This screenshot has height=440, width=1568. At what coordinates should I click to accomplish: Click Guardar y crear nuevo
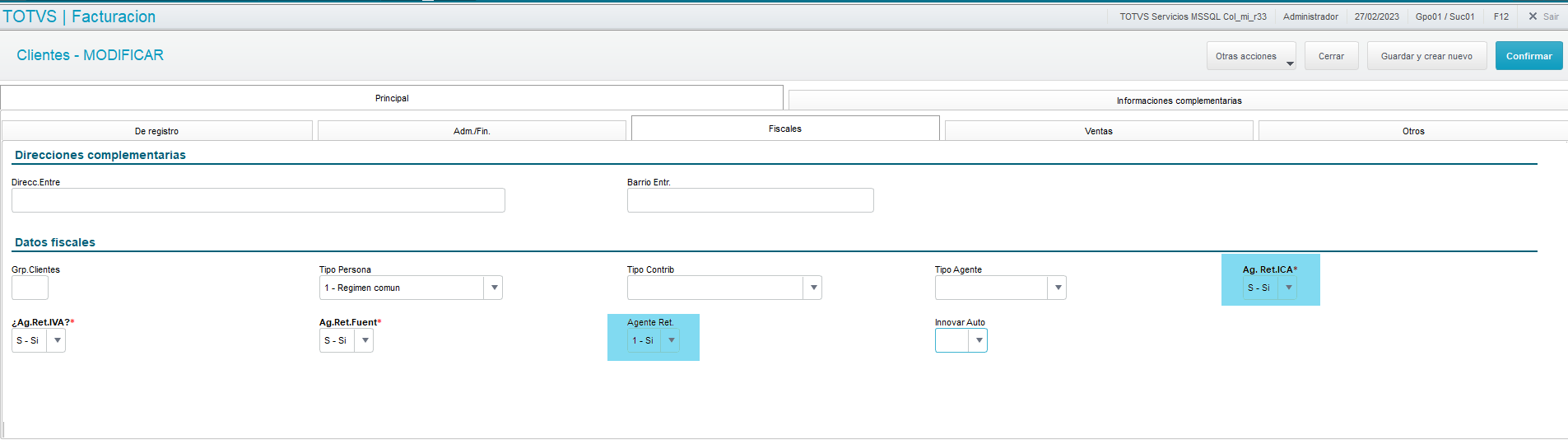[1426, 56]
